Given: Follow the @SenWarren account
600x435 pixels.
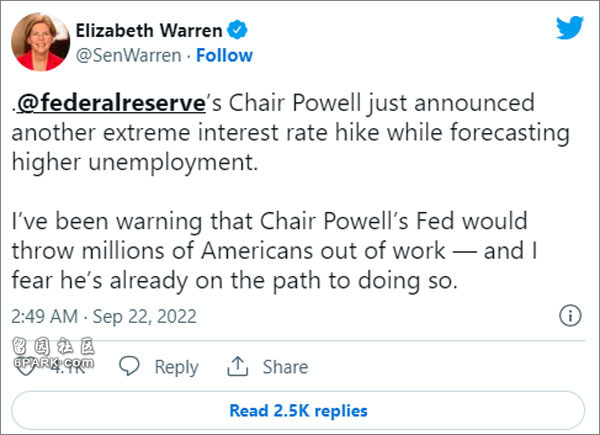Looking at the screenshot, I should click(224, 55).
